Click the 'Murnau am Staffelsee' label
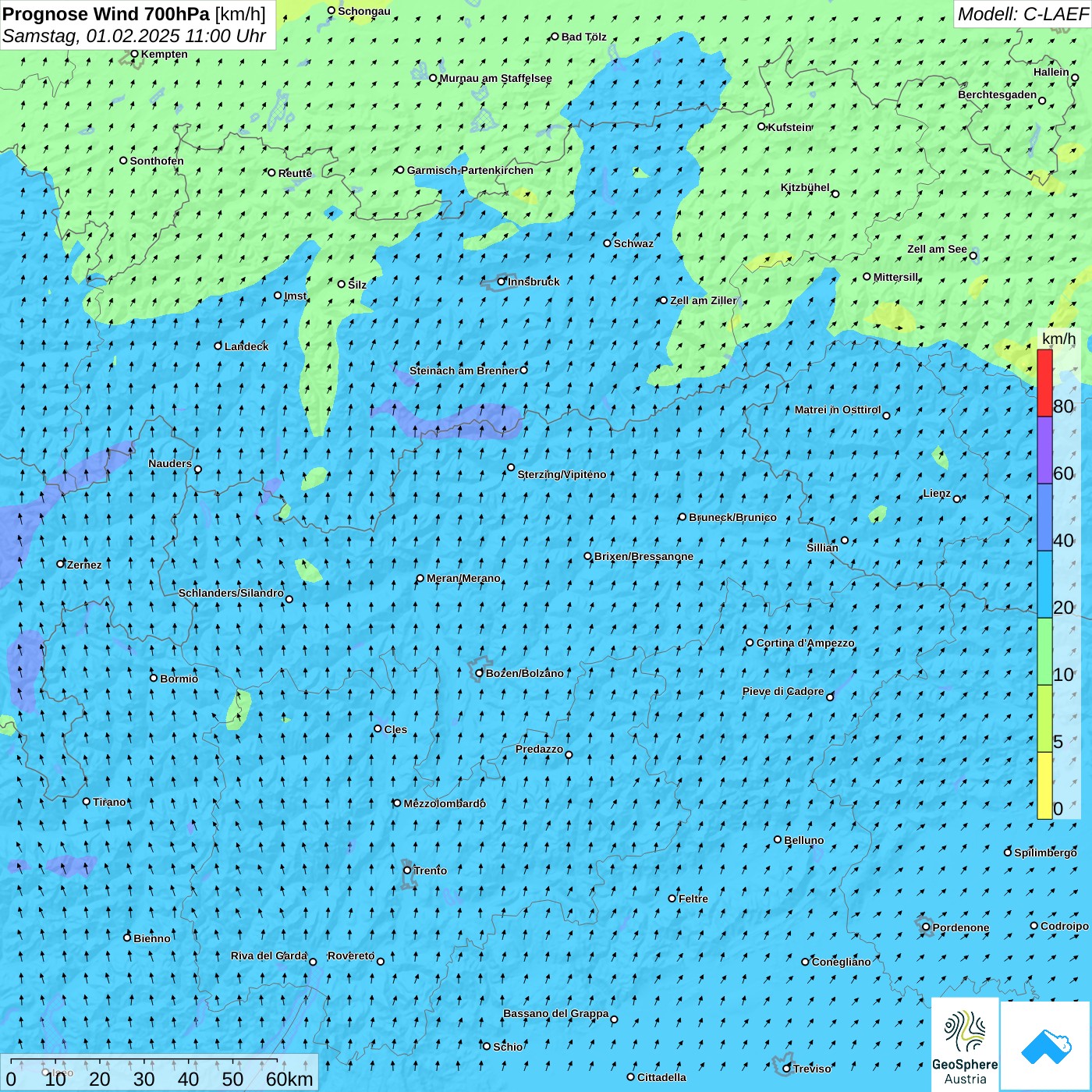Viewport: 1092px width, 1092px height. [x=496, y=78]
